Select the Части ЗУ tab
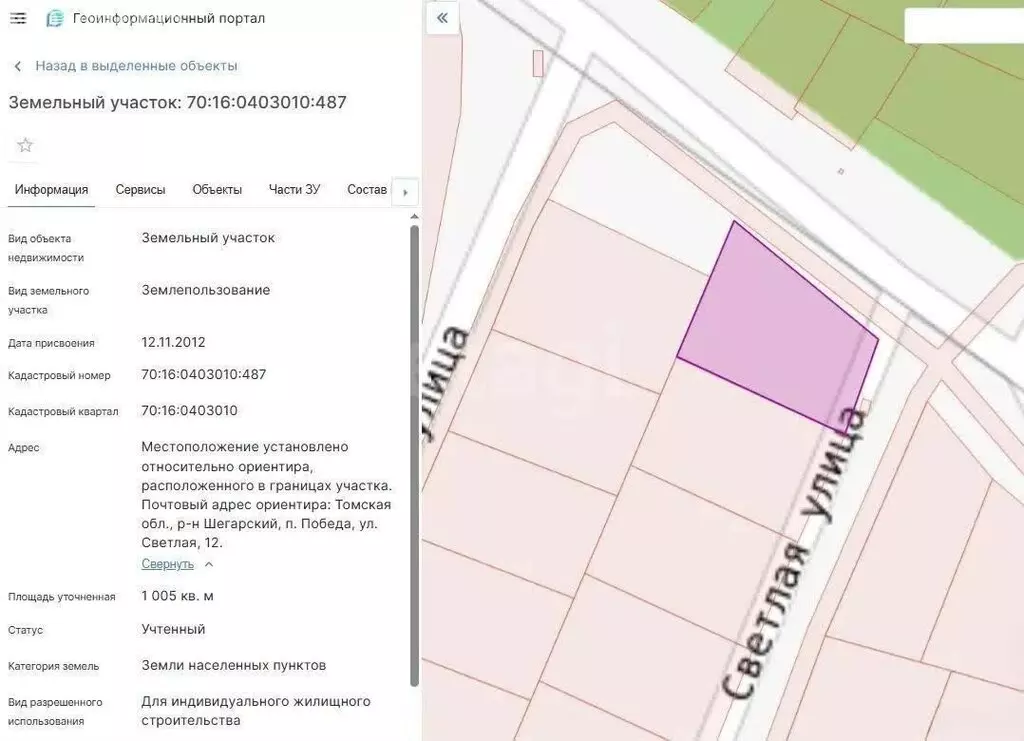Image resolution: width=1024 pixels, height=741 pixels. tap(295, 189)
